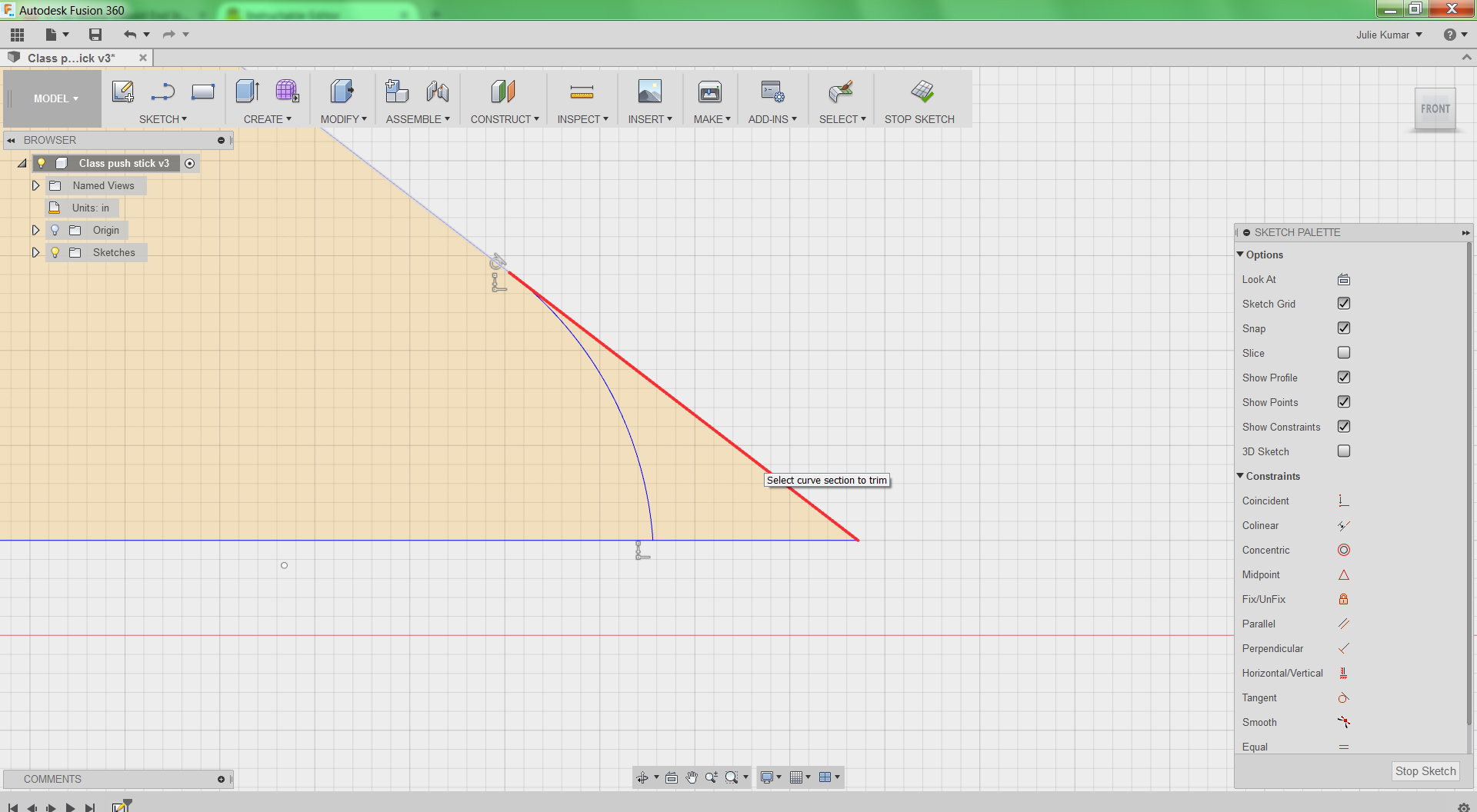Toggle visibility of the Sketches folder
Image resolution: width=1477 pixels, height=812 pixels.
point(55,252)
